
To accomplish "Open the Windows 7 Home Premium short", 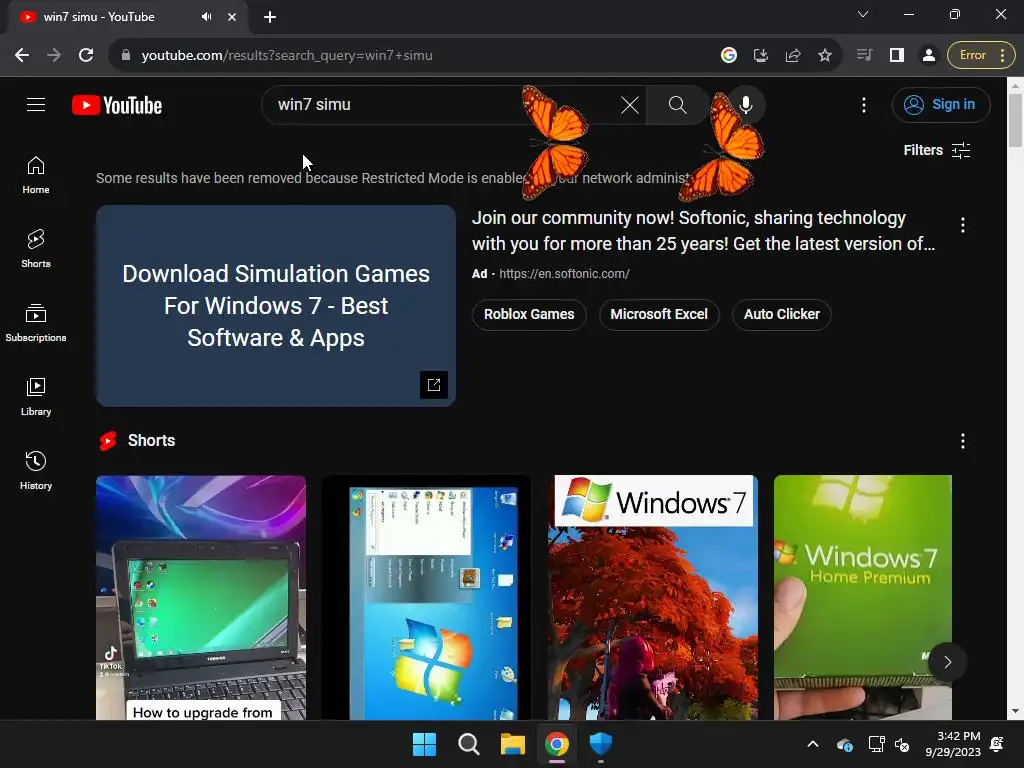I will click(863, 598).
